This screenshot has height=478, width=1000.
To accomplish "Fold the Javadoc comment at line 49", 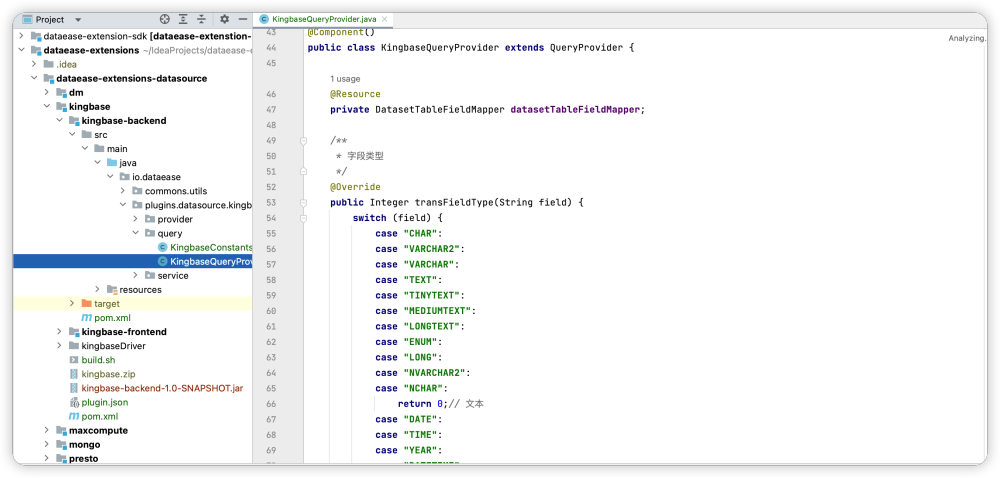I will pos(304,140).
